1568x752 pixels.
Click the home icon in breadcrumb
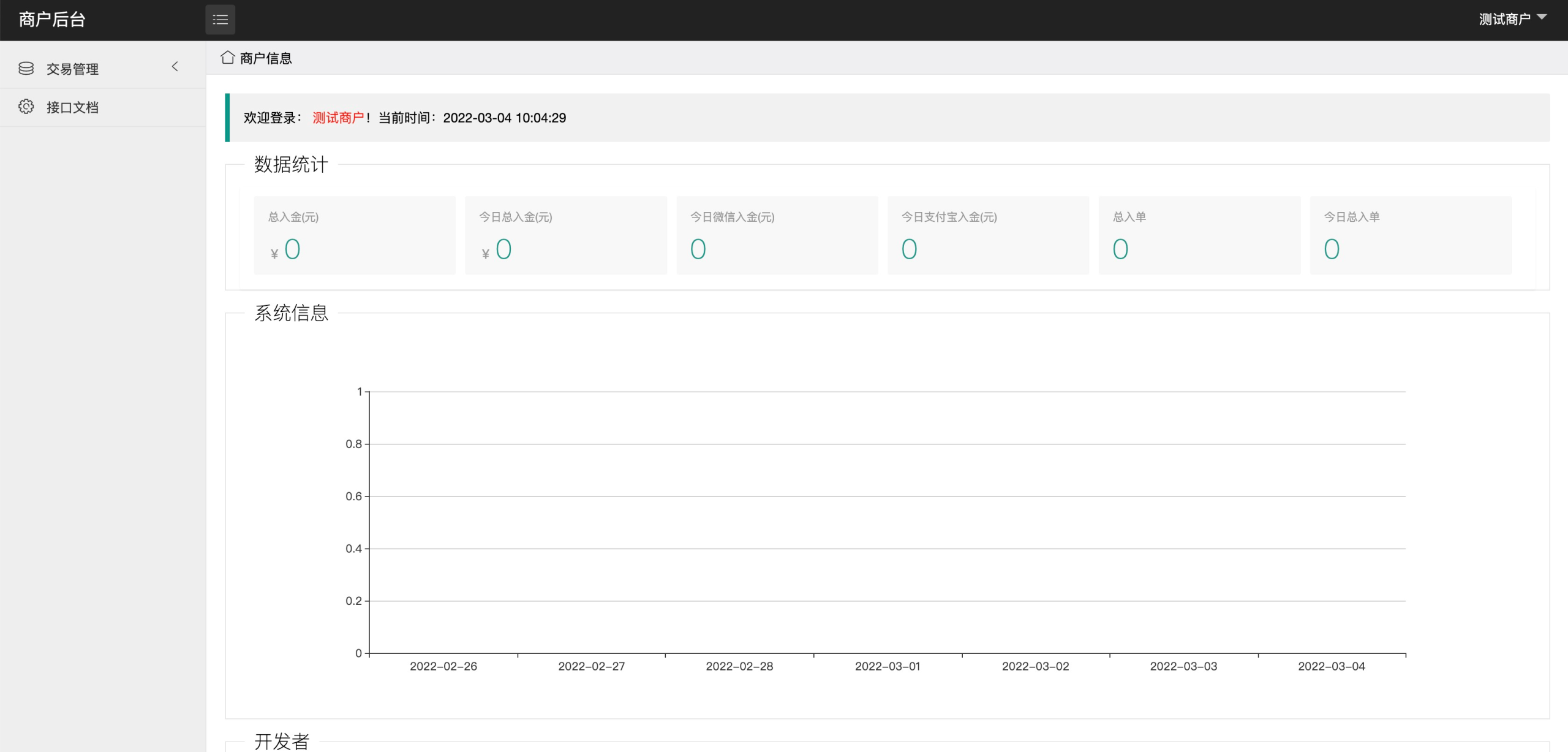point(228,58)
